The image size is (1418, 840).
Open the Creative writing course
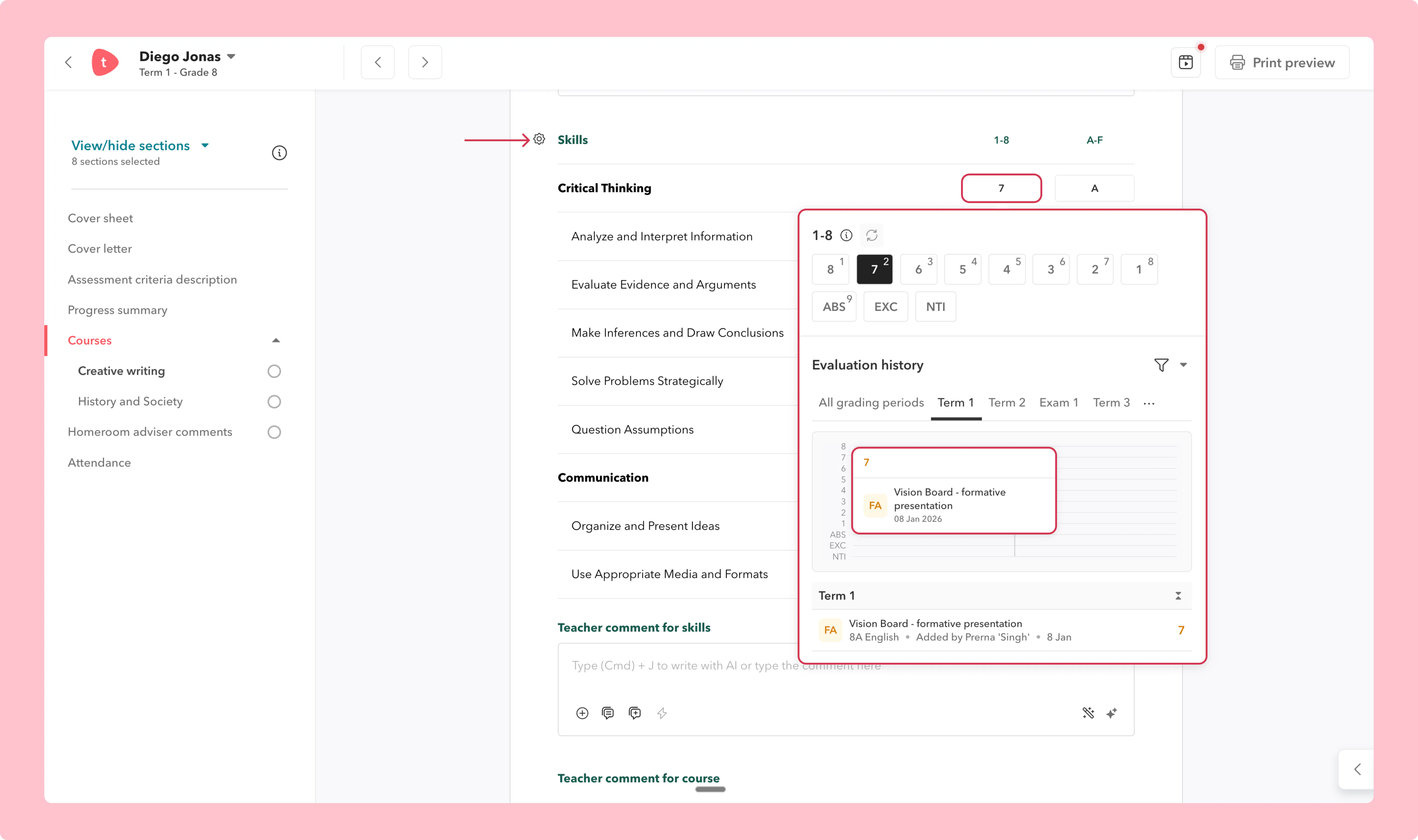tap(121, 371)
